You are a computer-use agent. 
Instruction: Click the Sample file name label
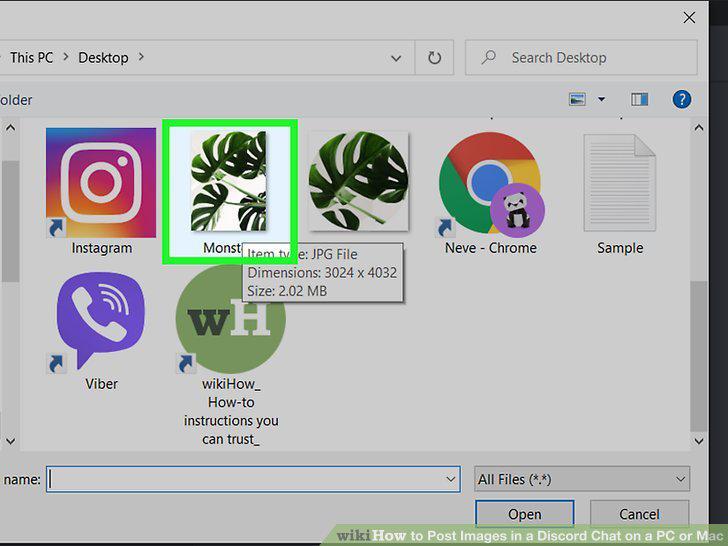620,248
